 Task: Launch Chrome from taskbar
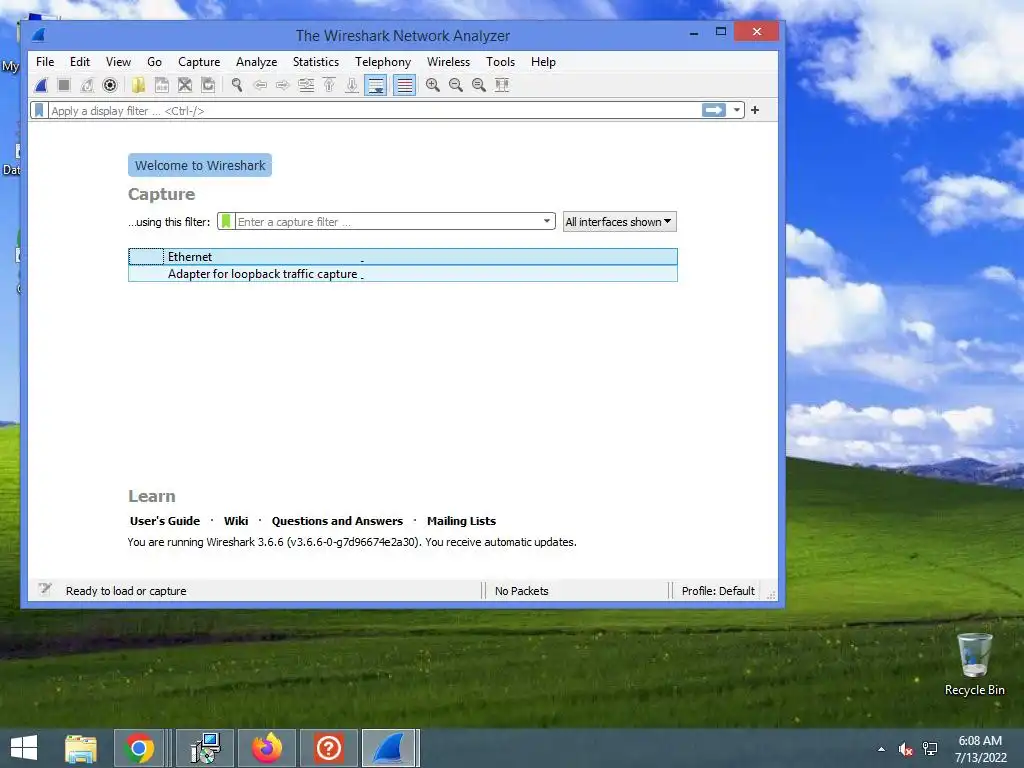tap(138, 748)
